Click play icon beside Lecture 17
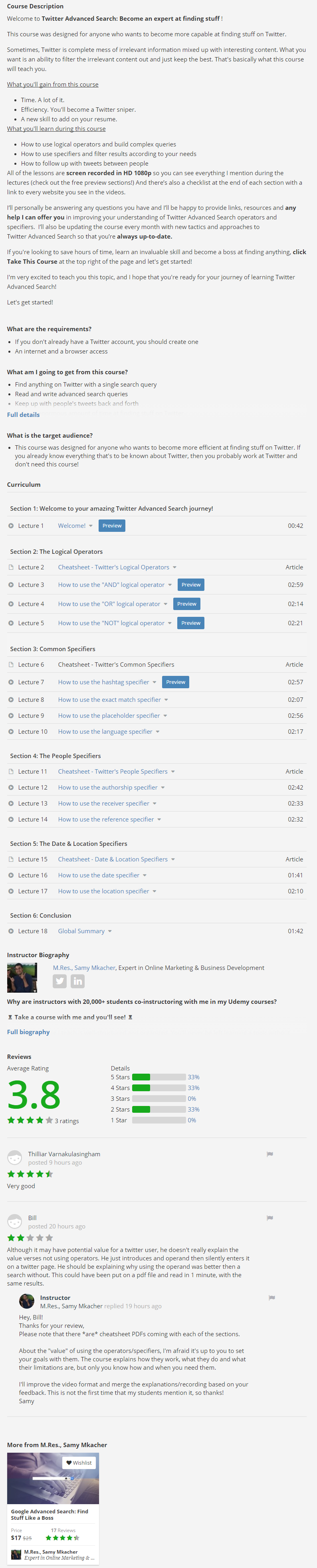Image resolution: width=317 pixels, height=1568 pixels. (x=11, y=891)
